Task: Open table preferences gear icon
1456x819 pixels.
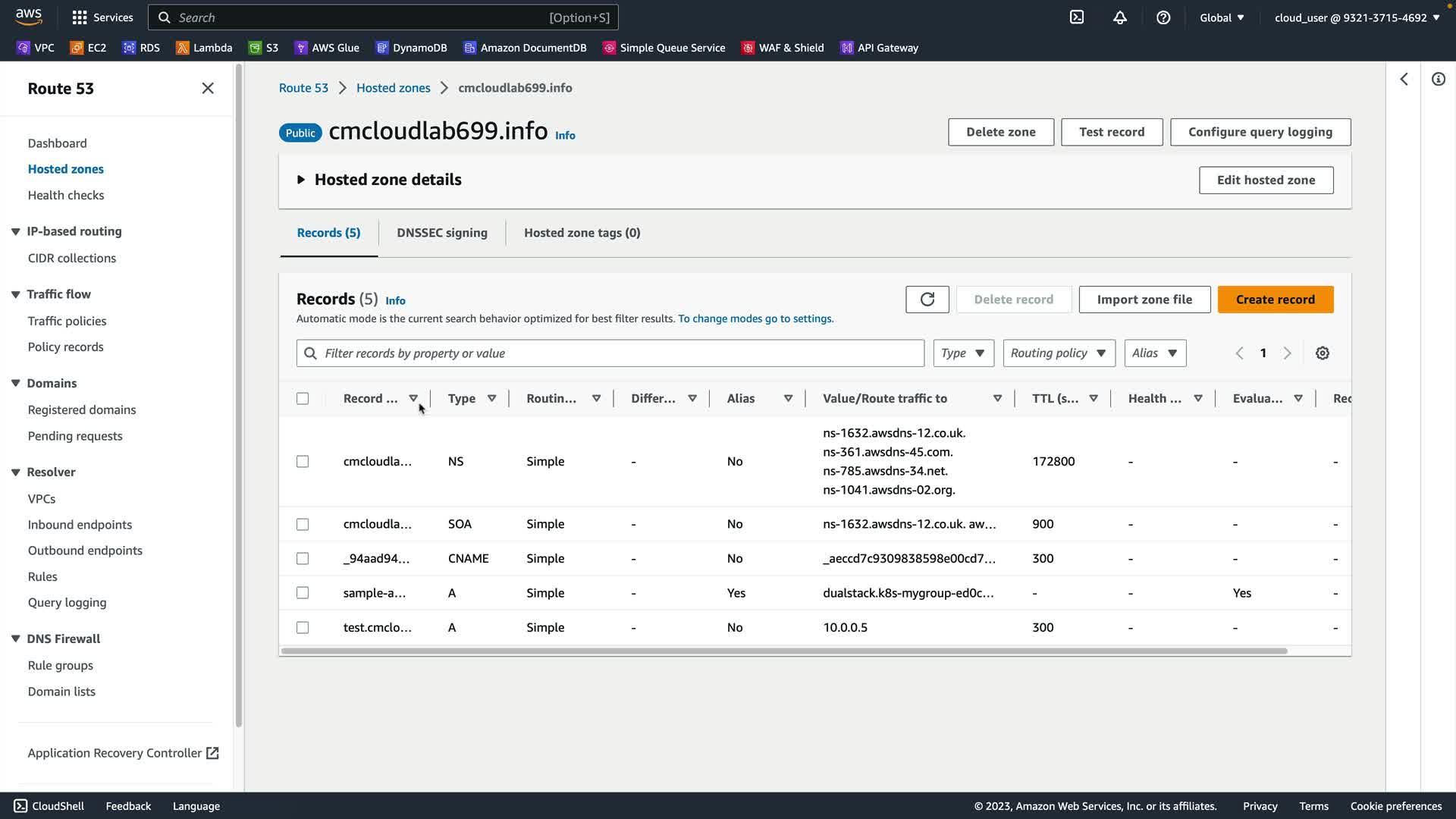Action: (x=1323, y=353)
